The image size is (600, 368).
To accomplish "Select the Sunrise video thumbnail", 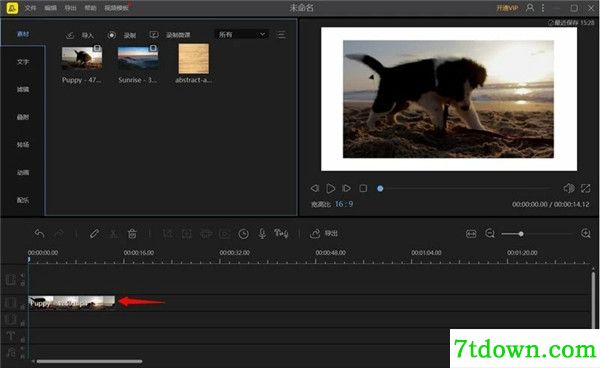I will [x=138, y=58].
